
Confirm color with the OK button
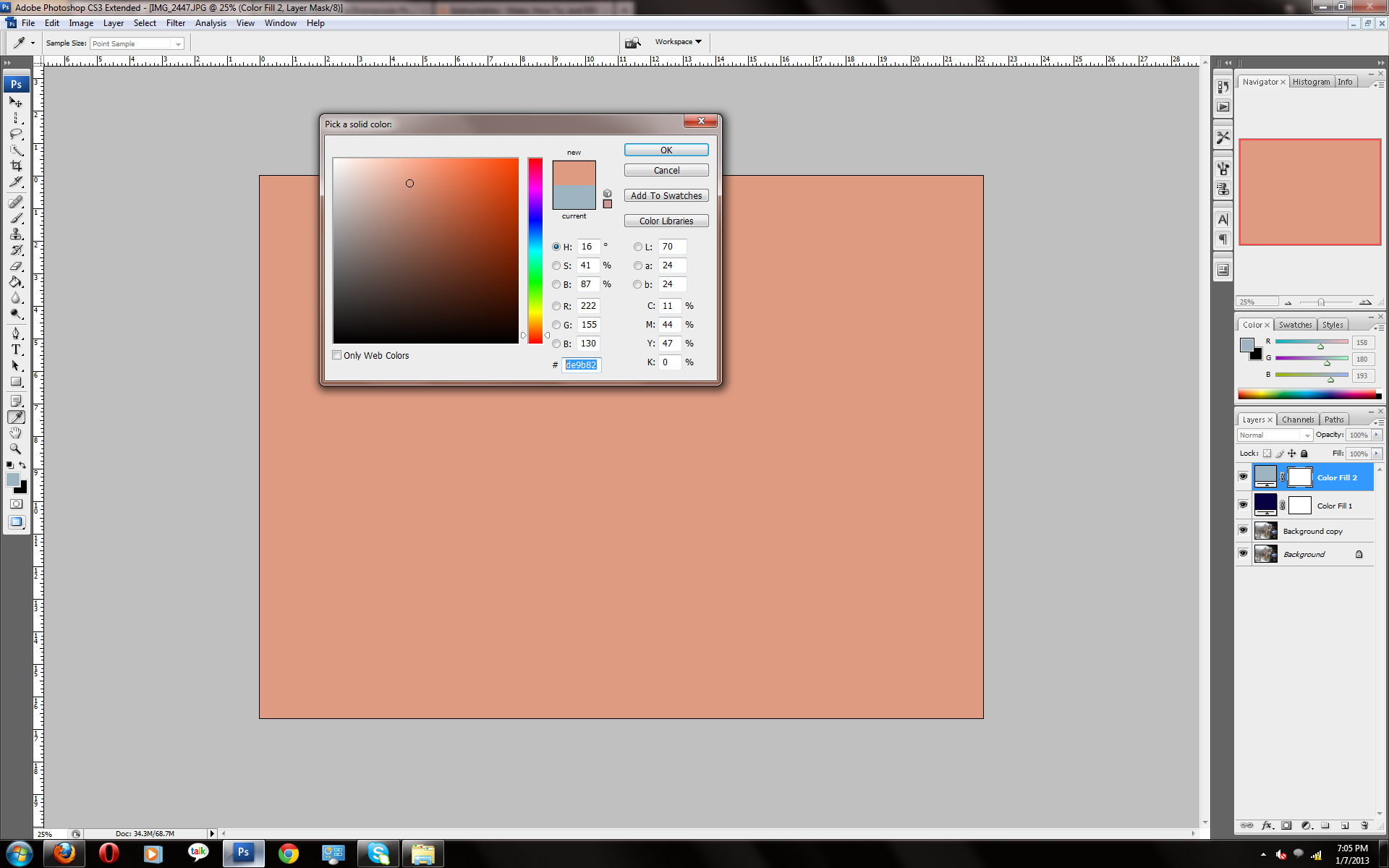tap(666, 150)
